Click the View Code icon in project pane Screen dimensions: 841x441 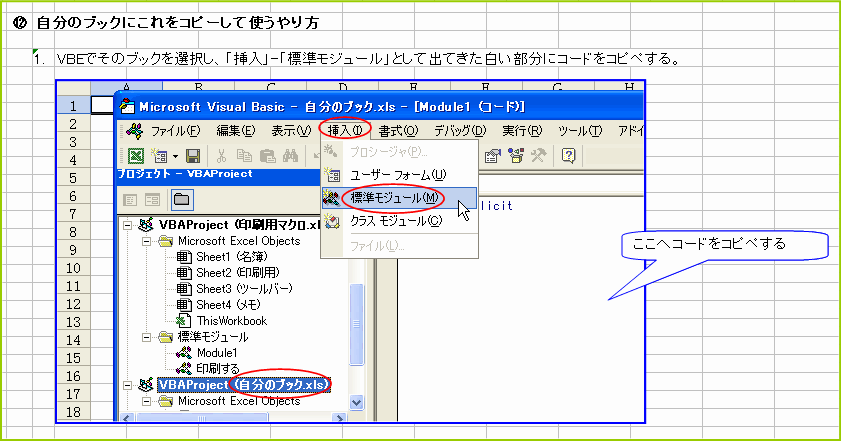[130, 200]
